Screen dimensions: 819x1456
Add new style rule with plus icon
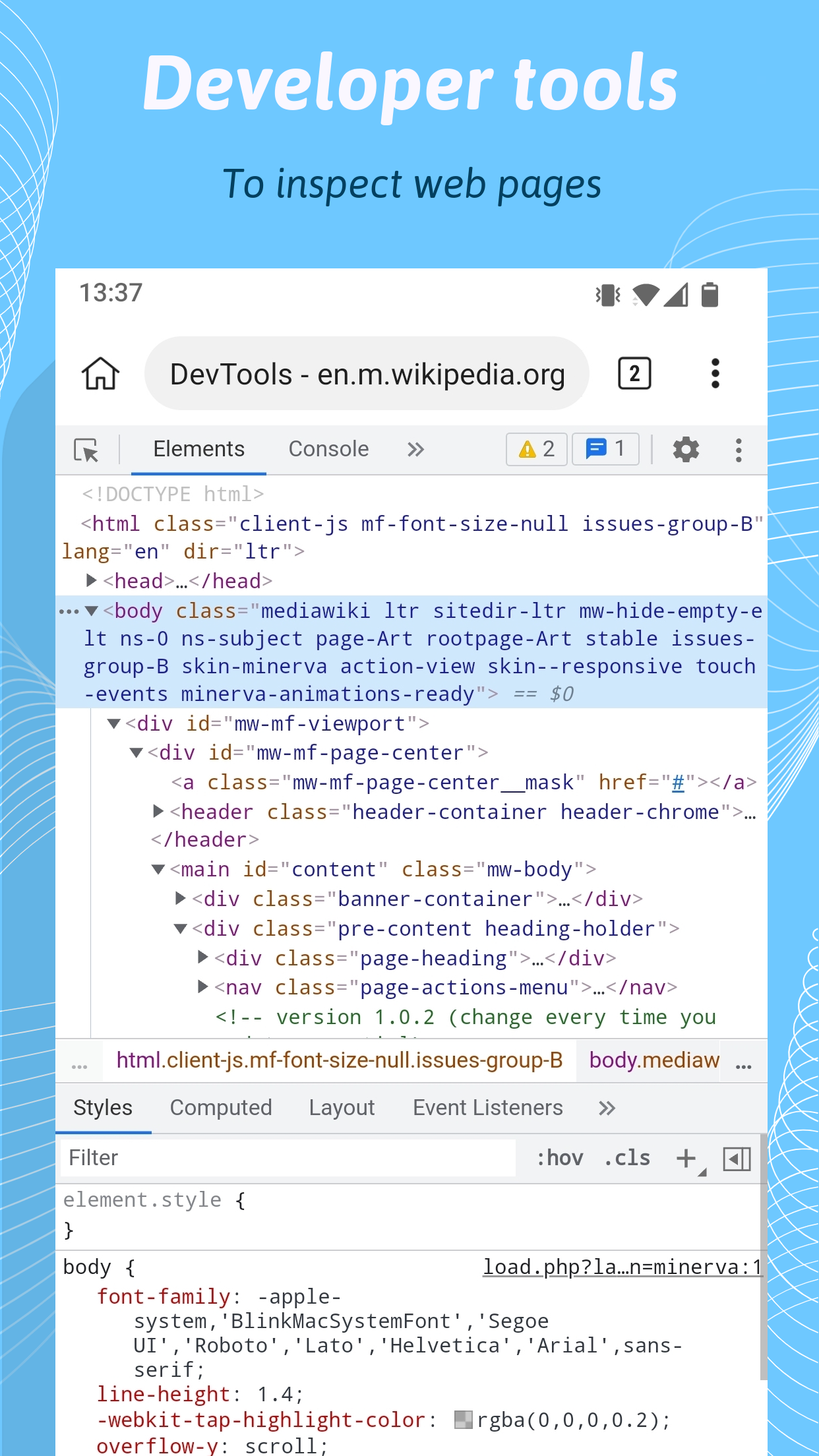pos(686,1159)
